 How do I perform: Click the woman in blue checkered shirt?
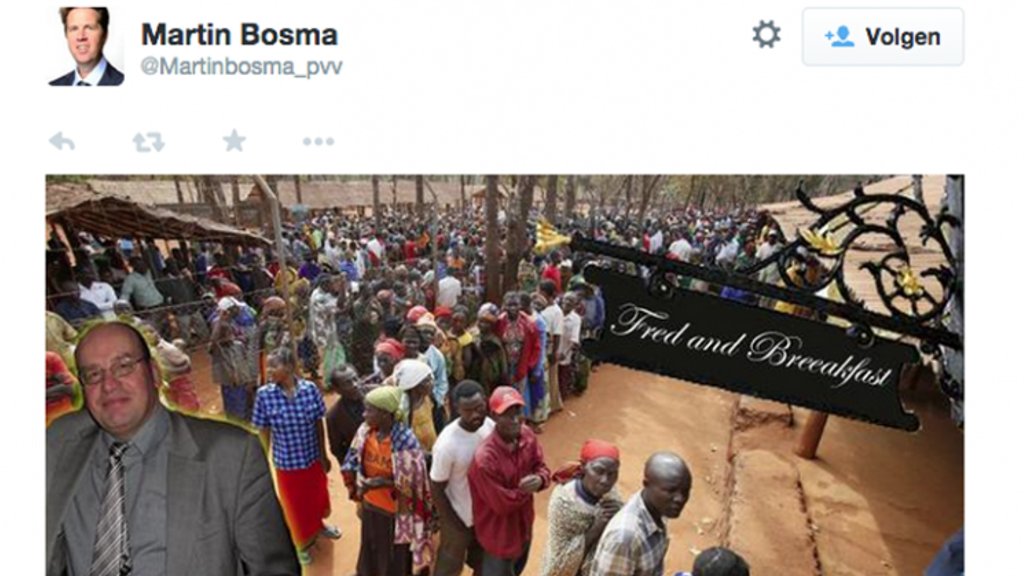291,444
